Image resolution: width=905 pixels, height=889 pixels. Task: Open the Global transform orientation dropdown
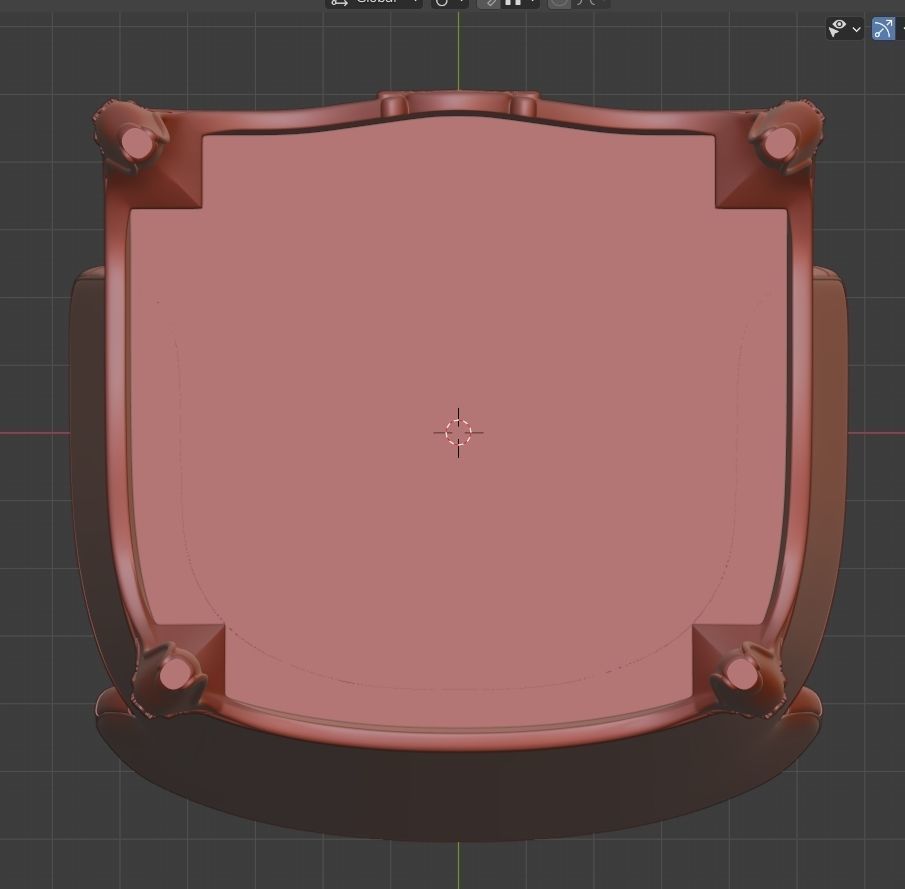point(374,3)
